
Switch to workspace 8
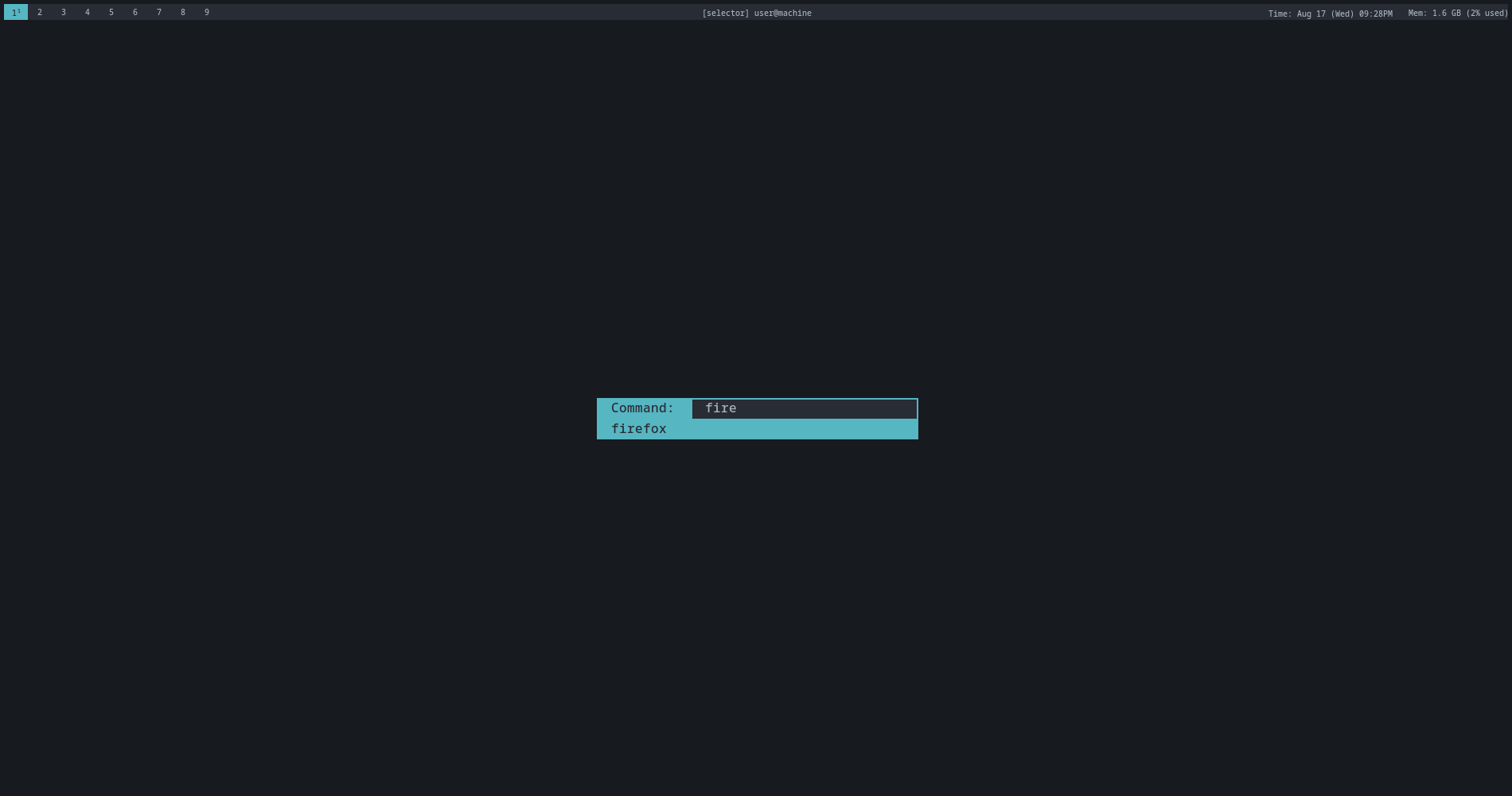(183, 12)
